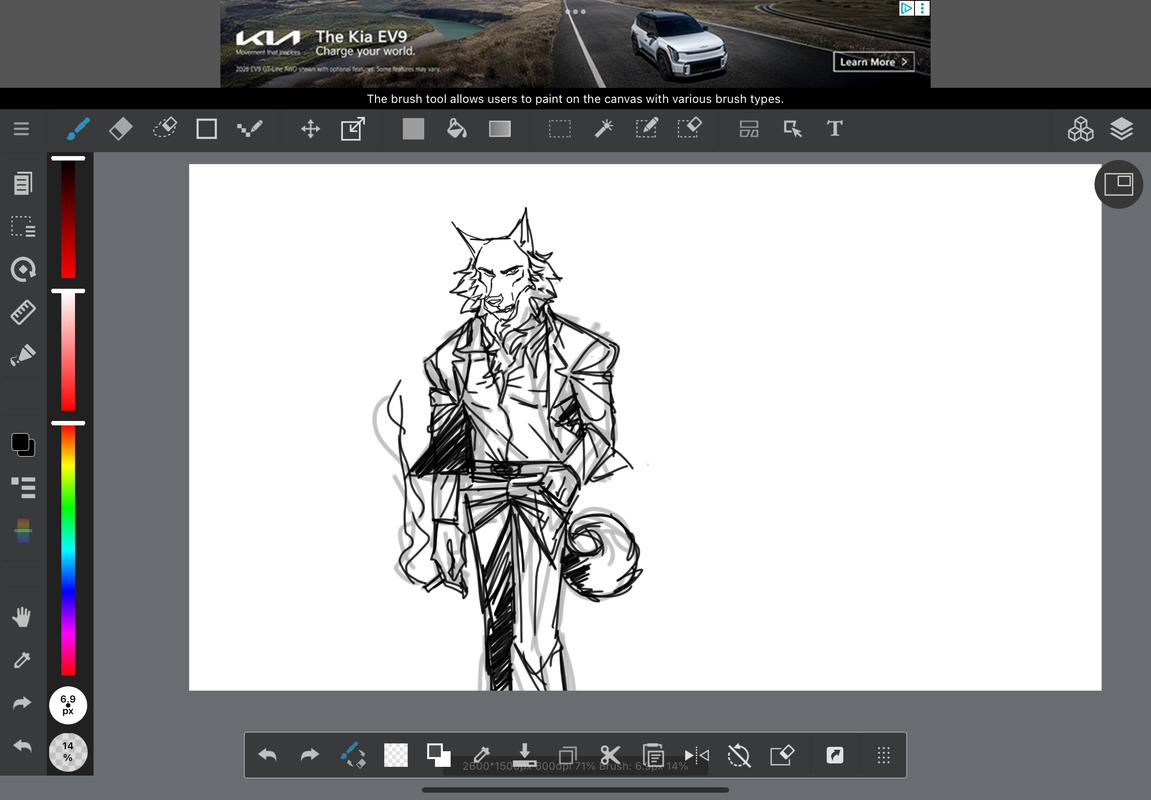
Task: Select the Magic Wand tool
Action: pos(603,129)
